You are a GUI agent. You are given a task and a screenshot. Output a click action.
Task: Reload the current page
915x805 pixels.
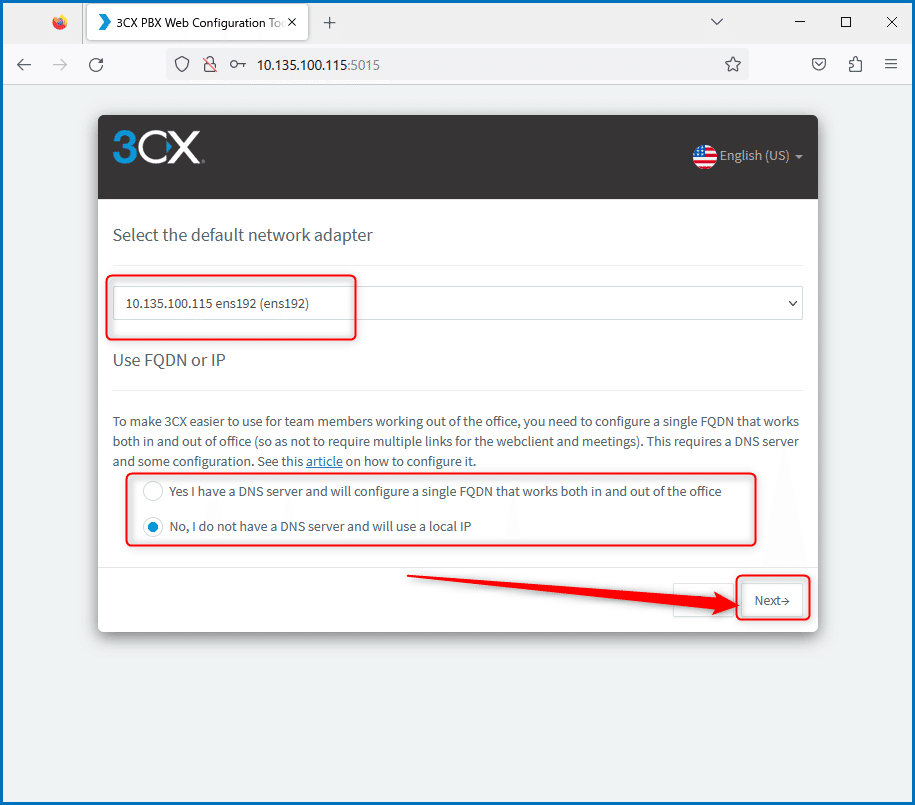96,65
